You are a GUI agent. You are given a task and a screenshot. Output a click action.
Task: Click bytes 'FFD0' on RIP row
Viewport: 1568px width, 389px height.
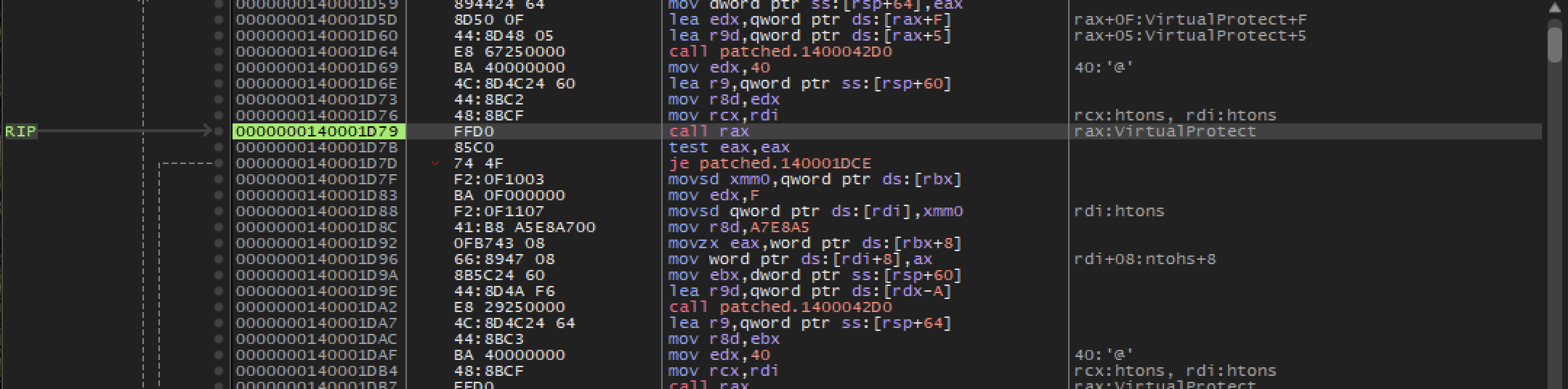pyautogui.click(x=473, y=131)
